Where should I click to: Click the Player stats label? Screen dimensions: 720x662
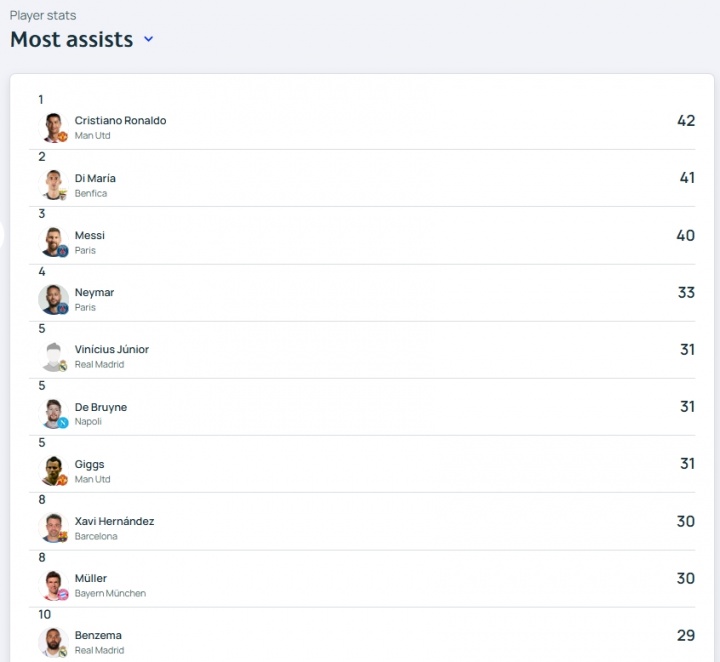coord(43,16)
